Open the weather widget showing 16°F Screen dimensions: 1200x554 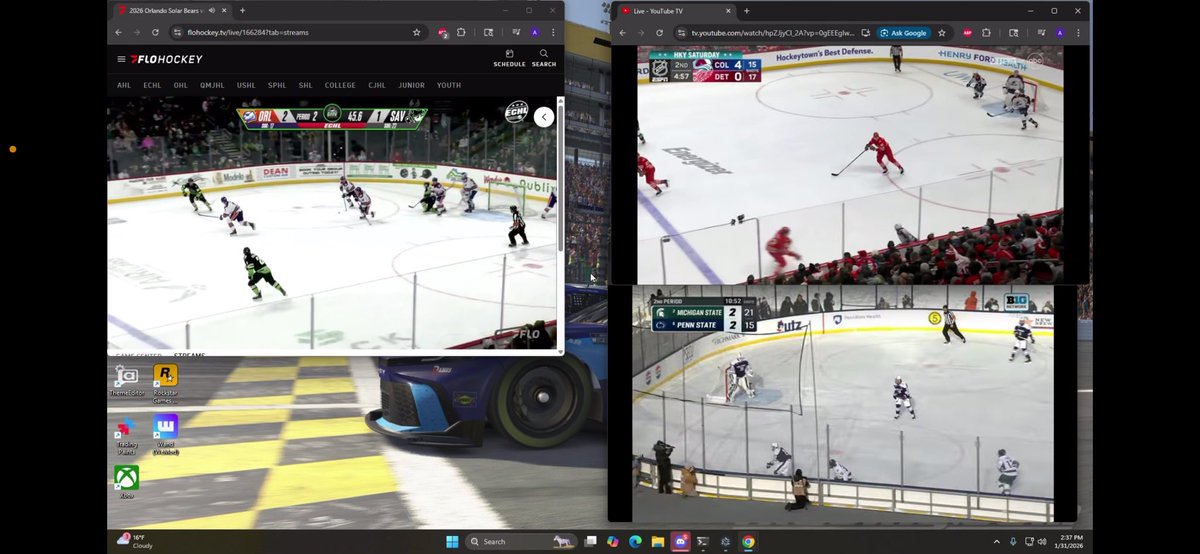pyautogui.click(x=136, y=541)
